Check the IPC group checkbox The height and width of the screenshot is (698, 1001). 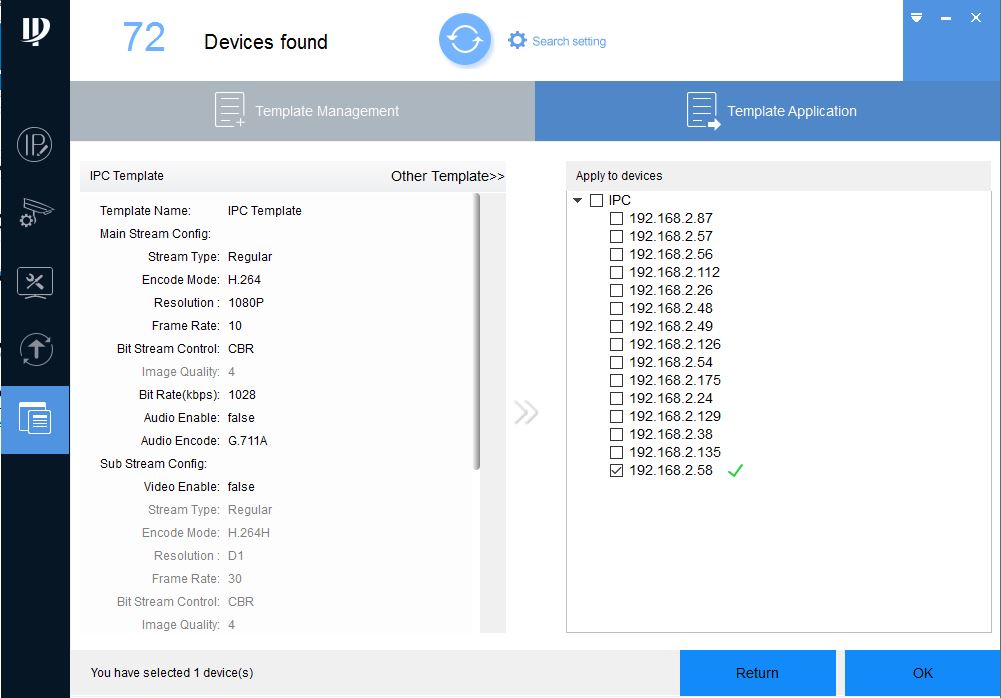tap(597, 201)
